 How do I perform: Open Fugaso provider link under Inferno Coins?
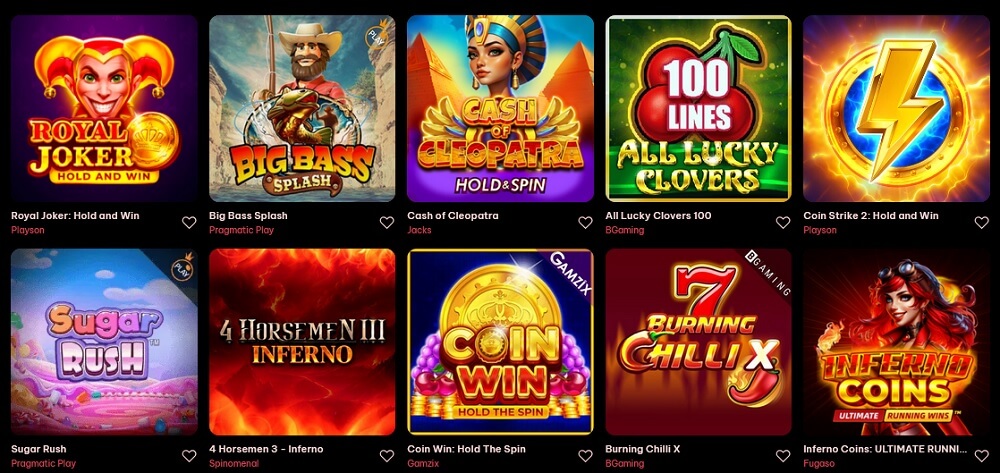click(819, 463)
